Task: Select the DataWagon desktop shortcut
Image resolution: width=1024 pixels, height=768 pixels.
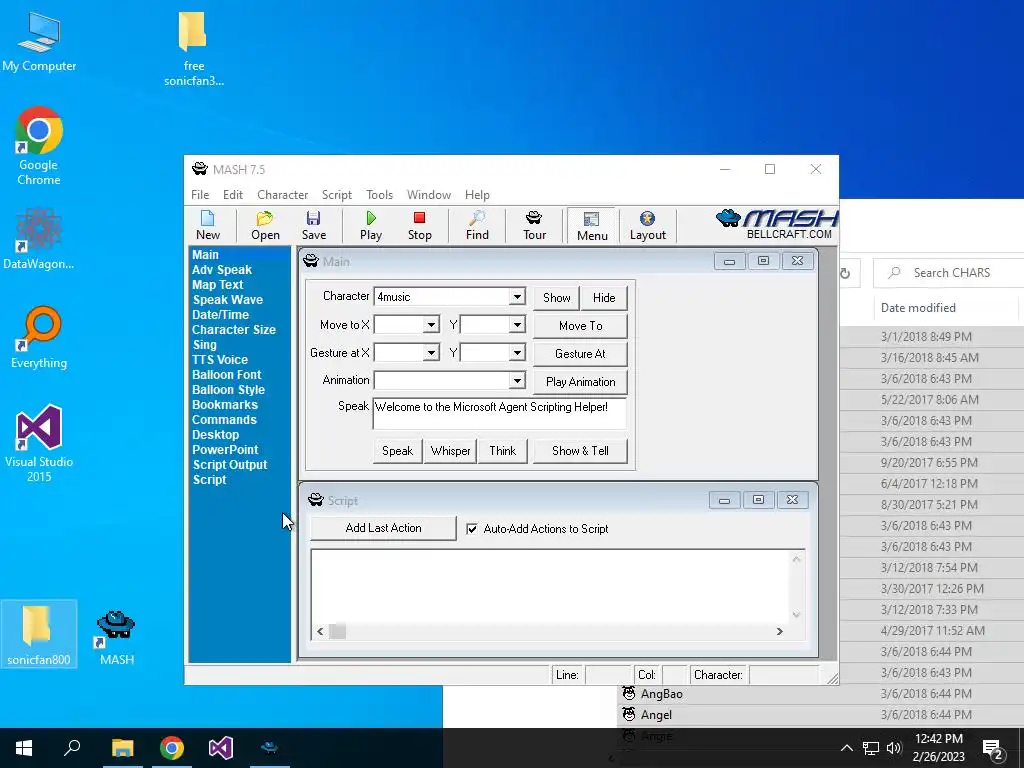Action: point(39,238)
